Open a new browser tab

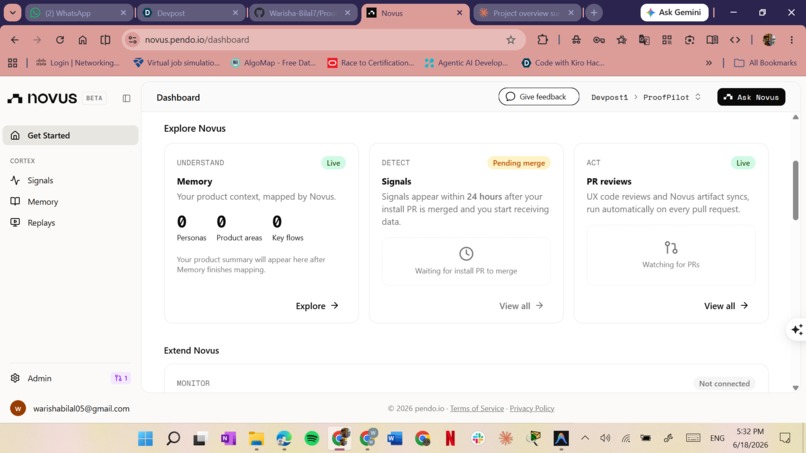[x=594, y=13]
